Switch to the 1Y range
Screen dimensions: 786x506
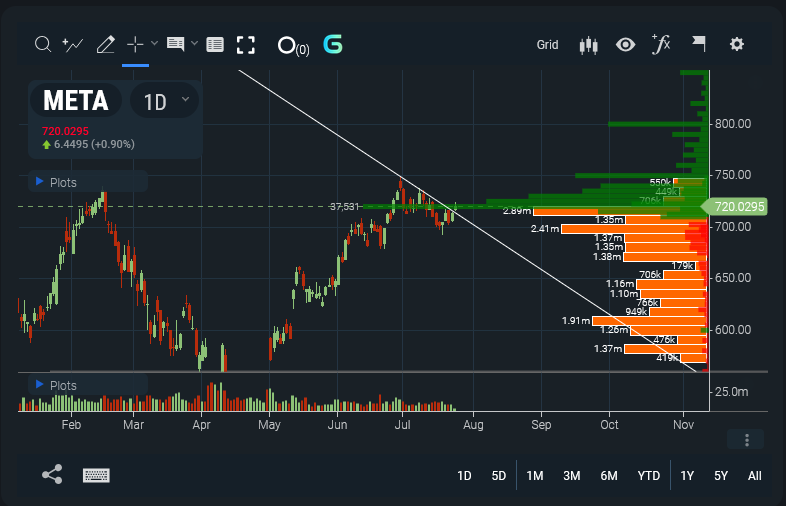pos(687,475)
